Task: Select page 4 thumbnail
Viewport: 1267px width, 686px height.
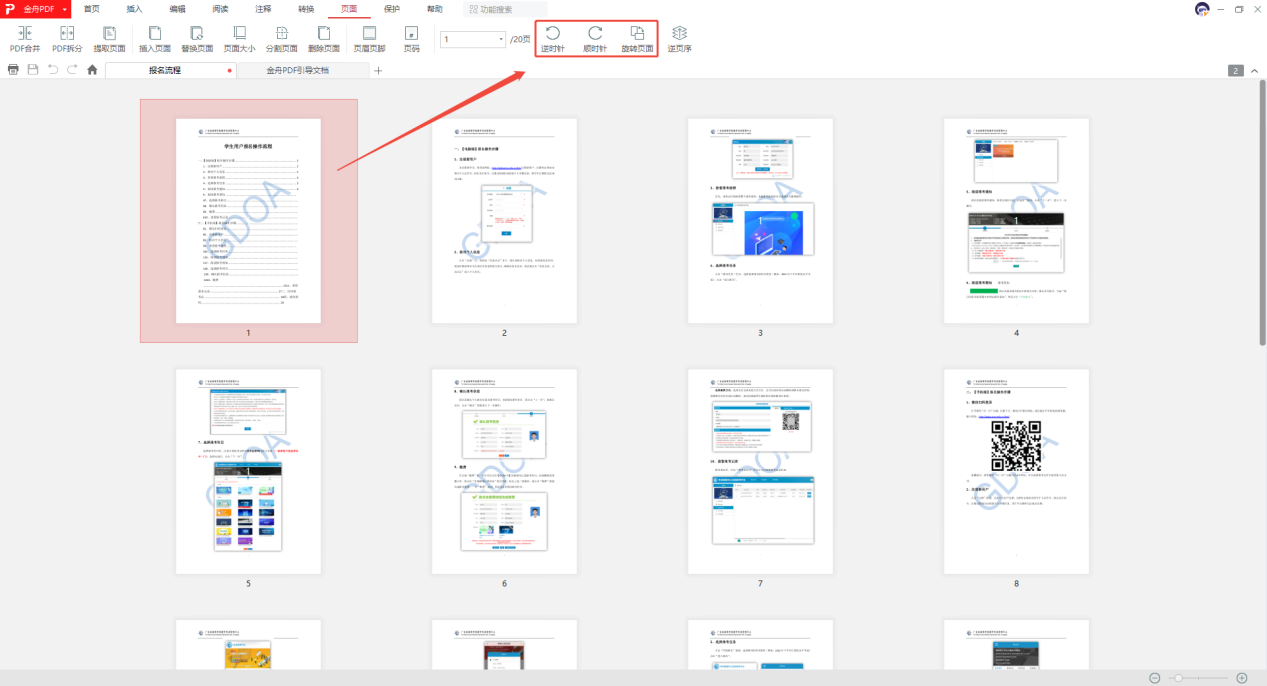Action: tap(1016, 220)
